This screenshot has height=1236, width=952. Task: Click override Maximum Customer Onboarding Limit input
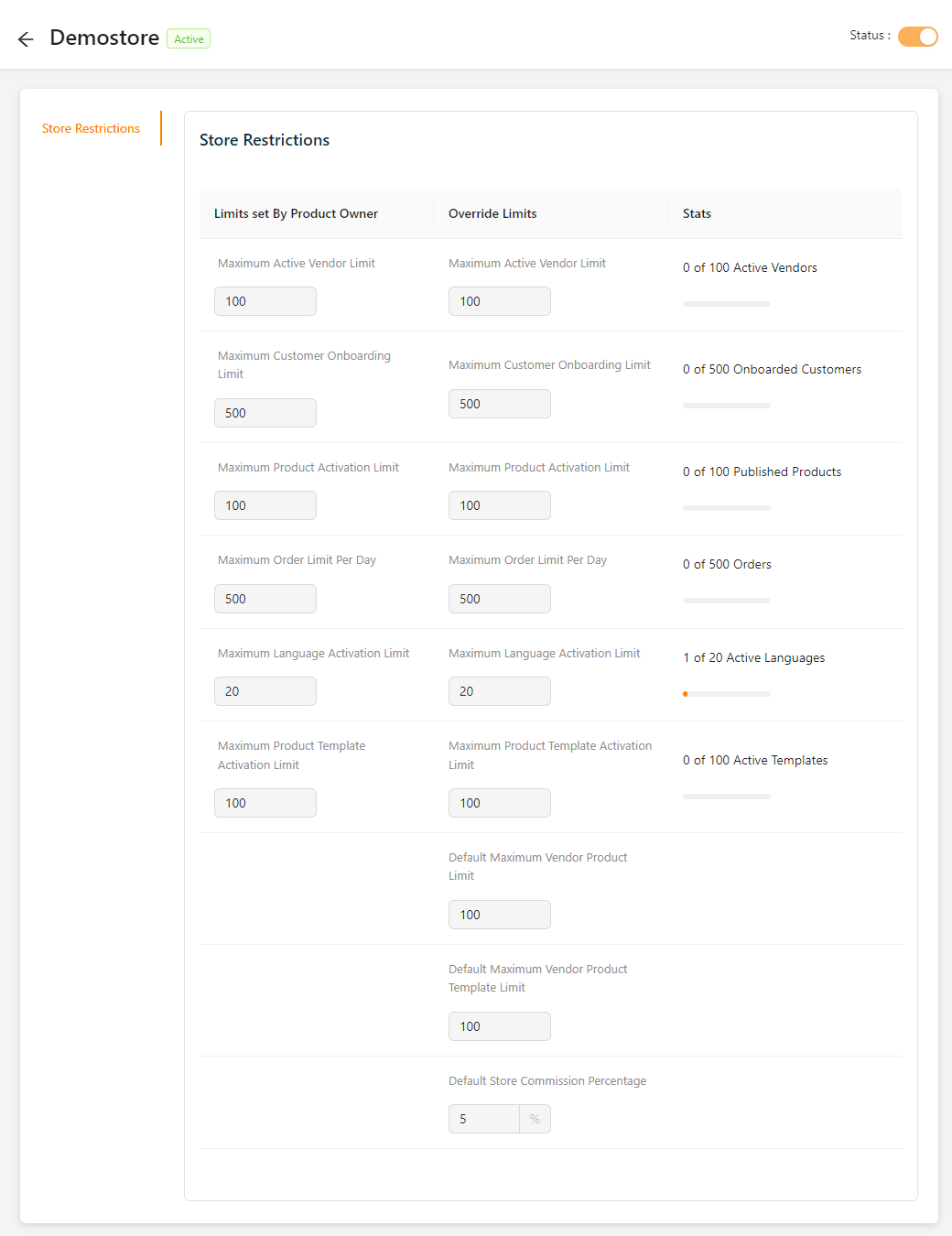tap(499, 404)
